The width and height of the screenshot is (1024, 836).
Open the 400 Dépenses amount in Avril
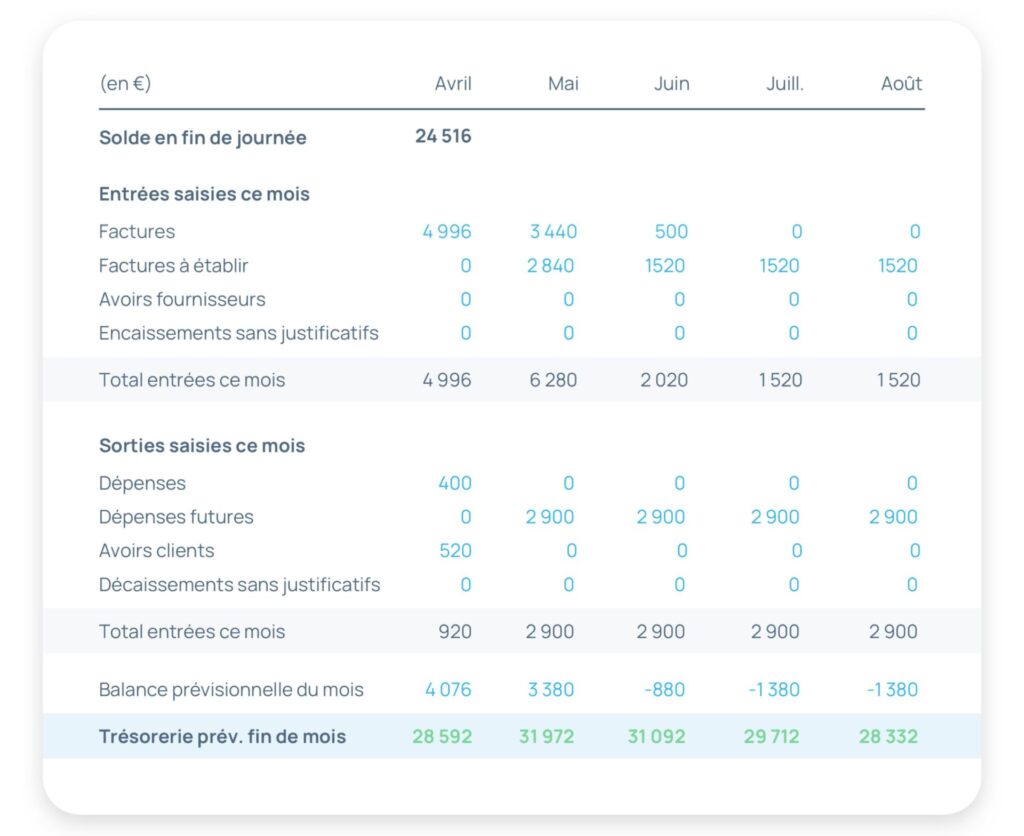pyautogui.click(x=454, y=484)
